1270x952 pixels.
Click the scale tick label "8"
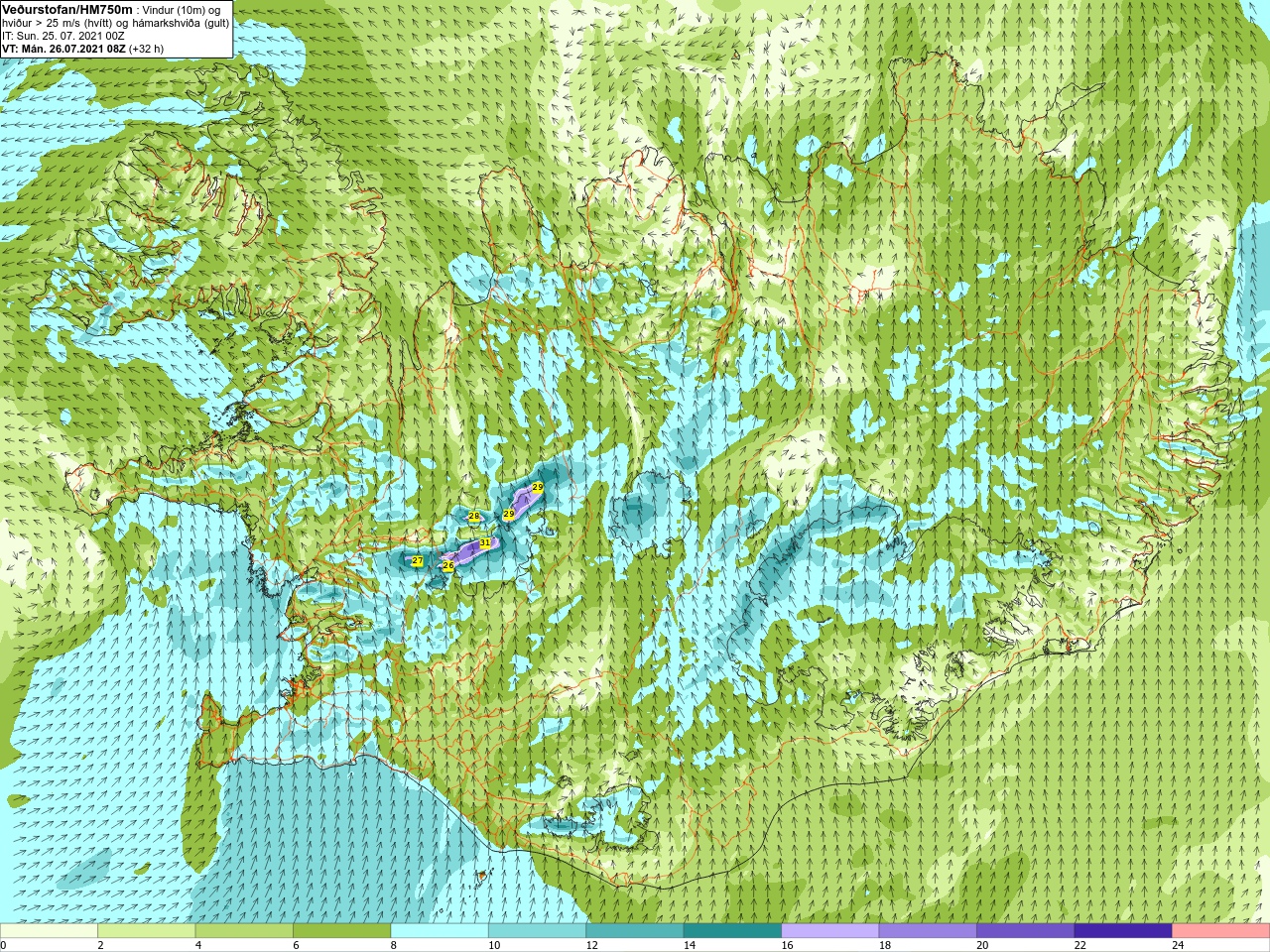394,945
